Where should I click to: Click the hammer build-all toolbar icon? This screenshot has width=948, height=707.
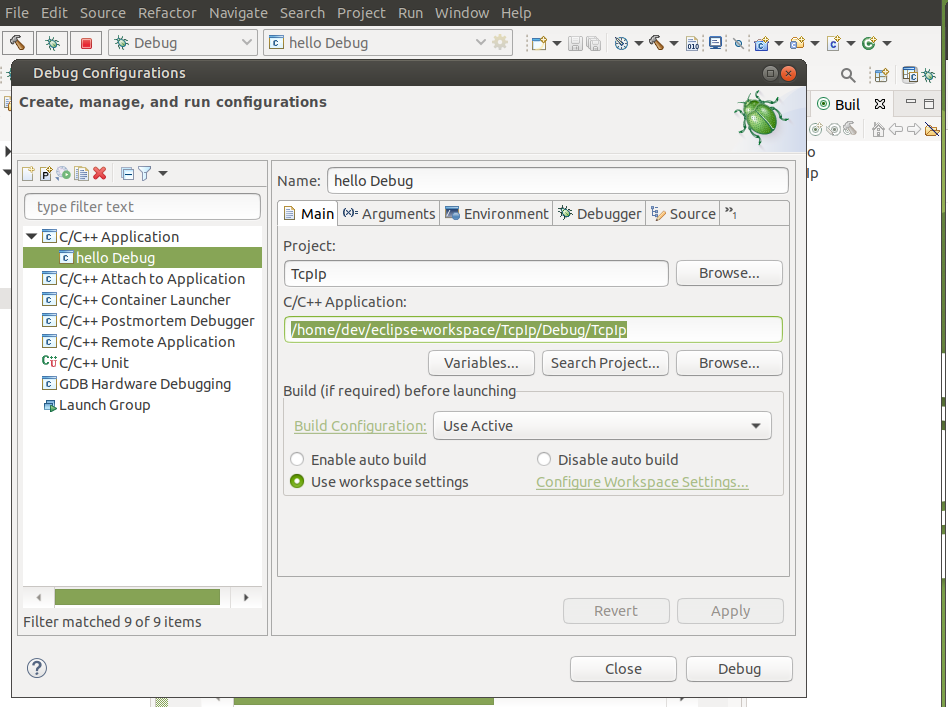656,42
